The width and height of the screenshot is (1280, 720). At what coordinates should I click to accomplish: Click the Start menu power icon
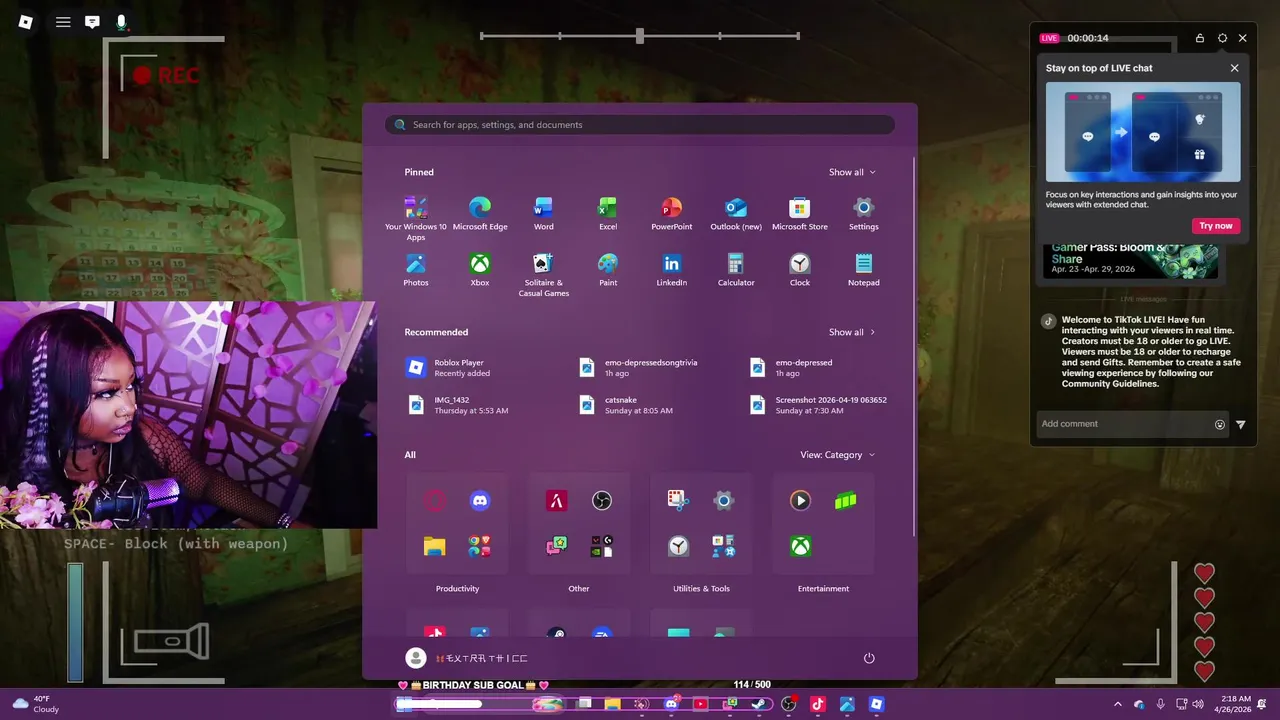(x=869, y=658)
